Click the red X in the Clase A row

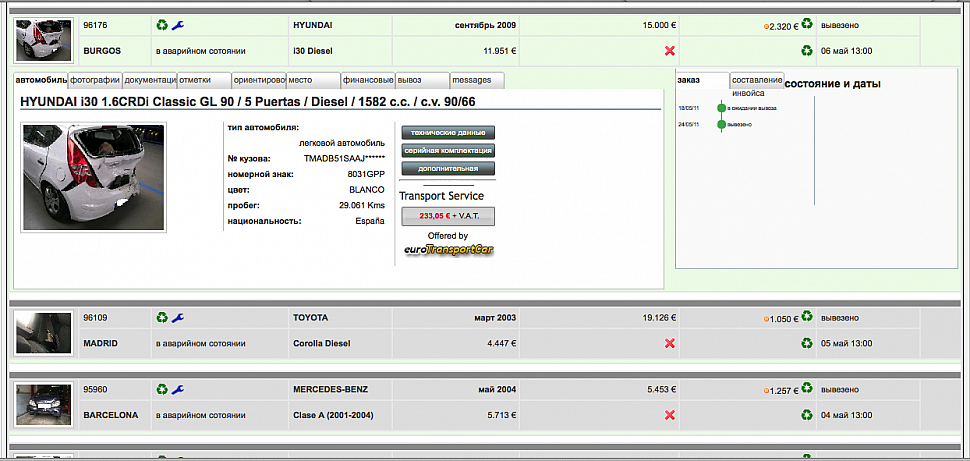(x=669, y=415)
